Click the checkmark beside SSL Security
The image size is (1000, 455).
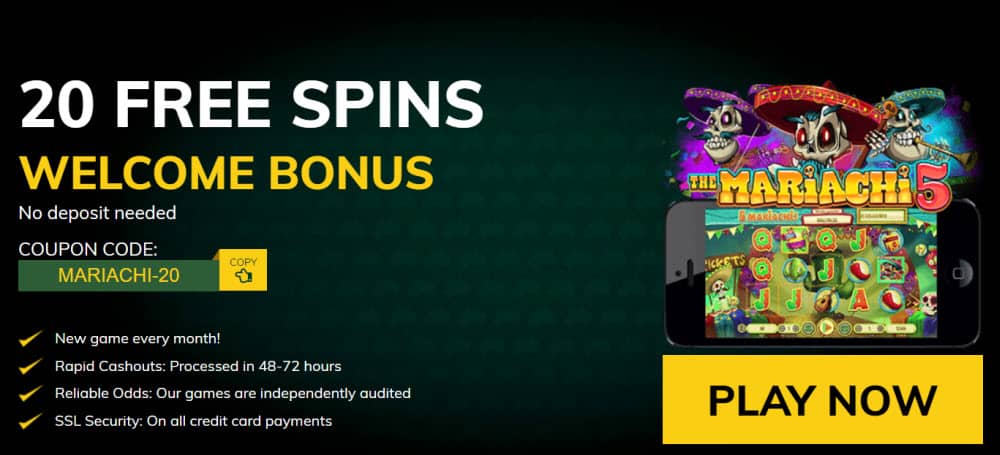[30, 421]
